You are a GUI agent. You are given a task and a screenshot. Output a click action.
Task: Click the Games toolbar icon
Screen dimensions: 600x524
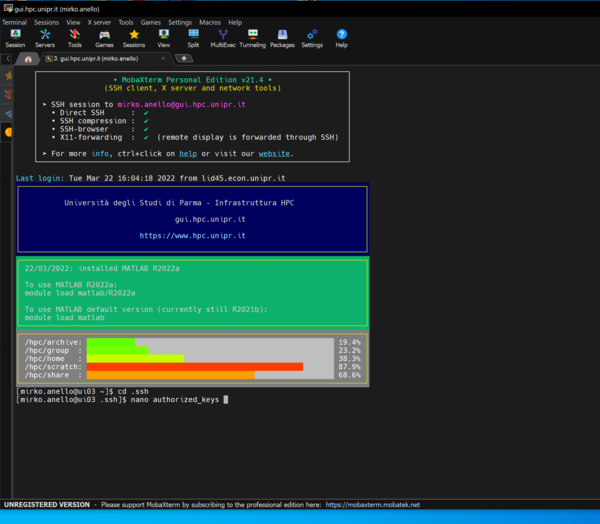pyautogui.click(x=104, y=38)
